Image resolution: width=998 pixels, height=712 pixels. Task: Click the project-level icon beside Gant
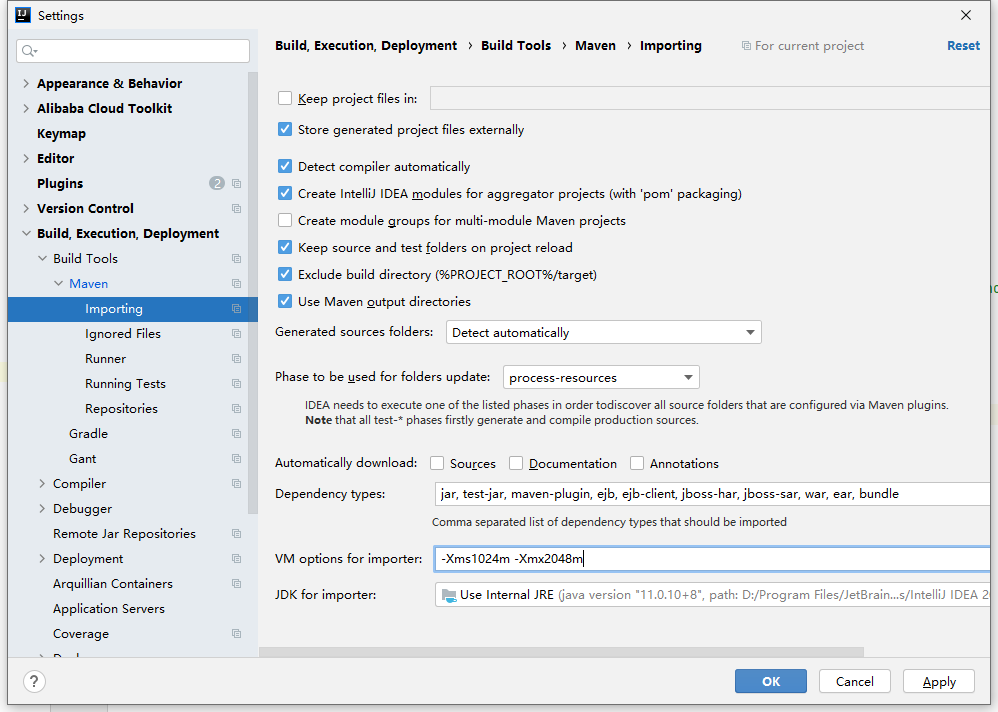coord(237,459)
